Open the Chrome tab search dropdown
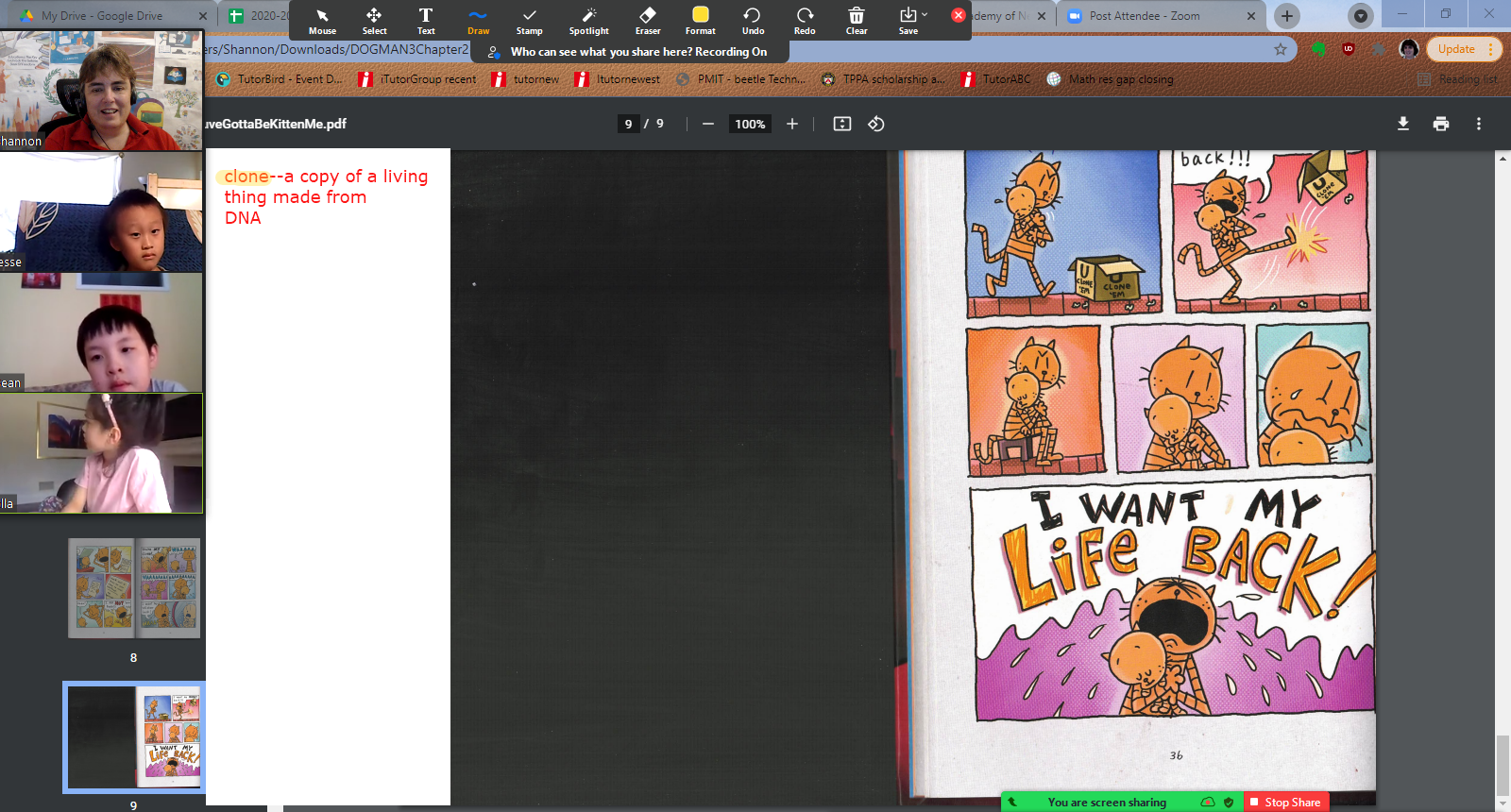 pos(1360,16)
